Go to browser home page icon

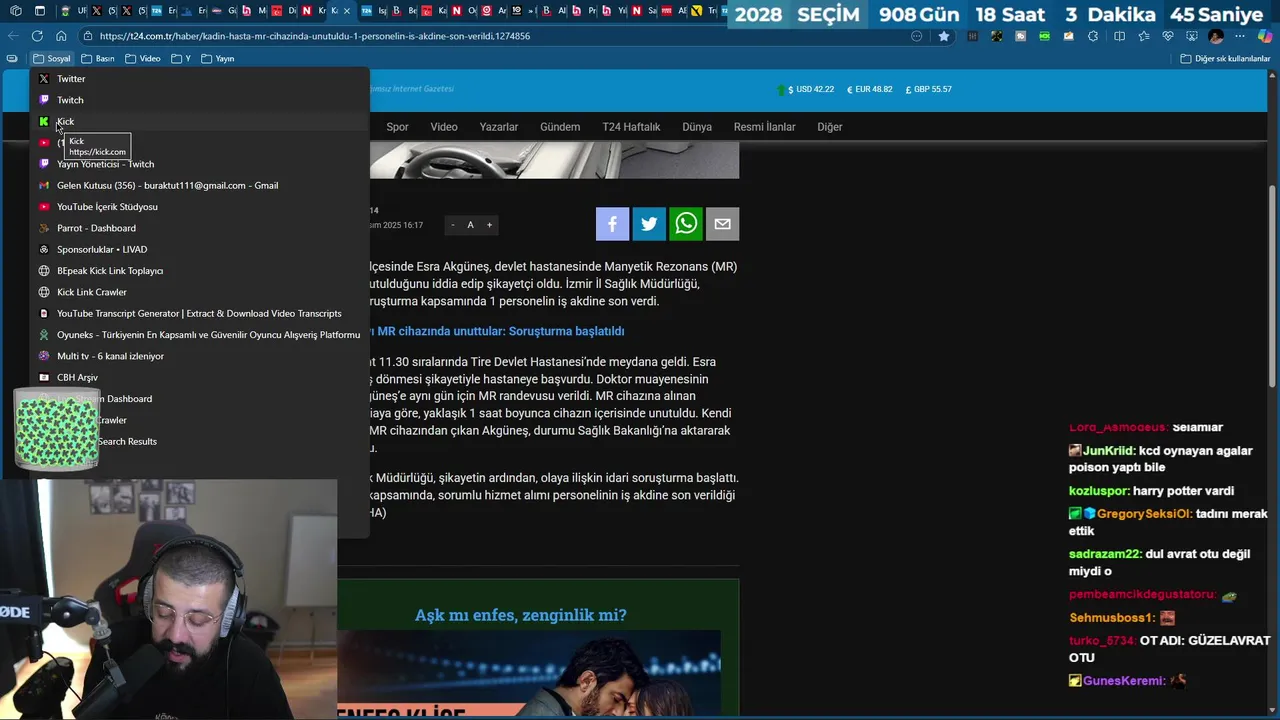coord(61,36)
